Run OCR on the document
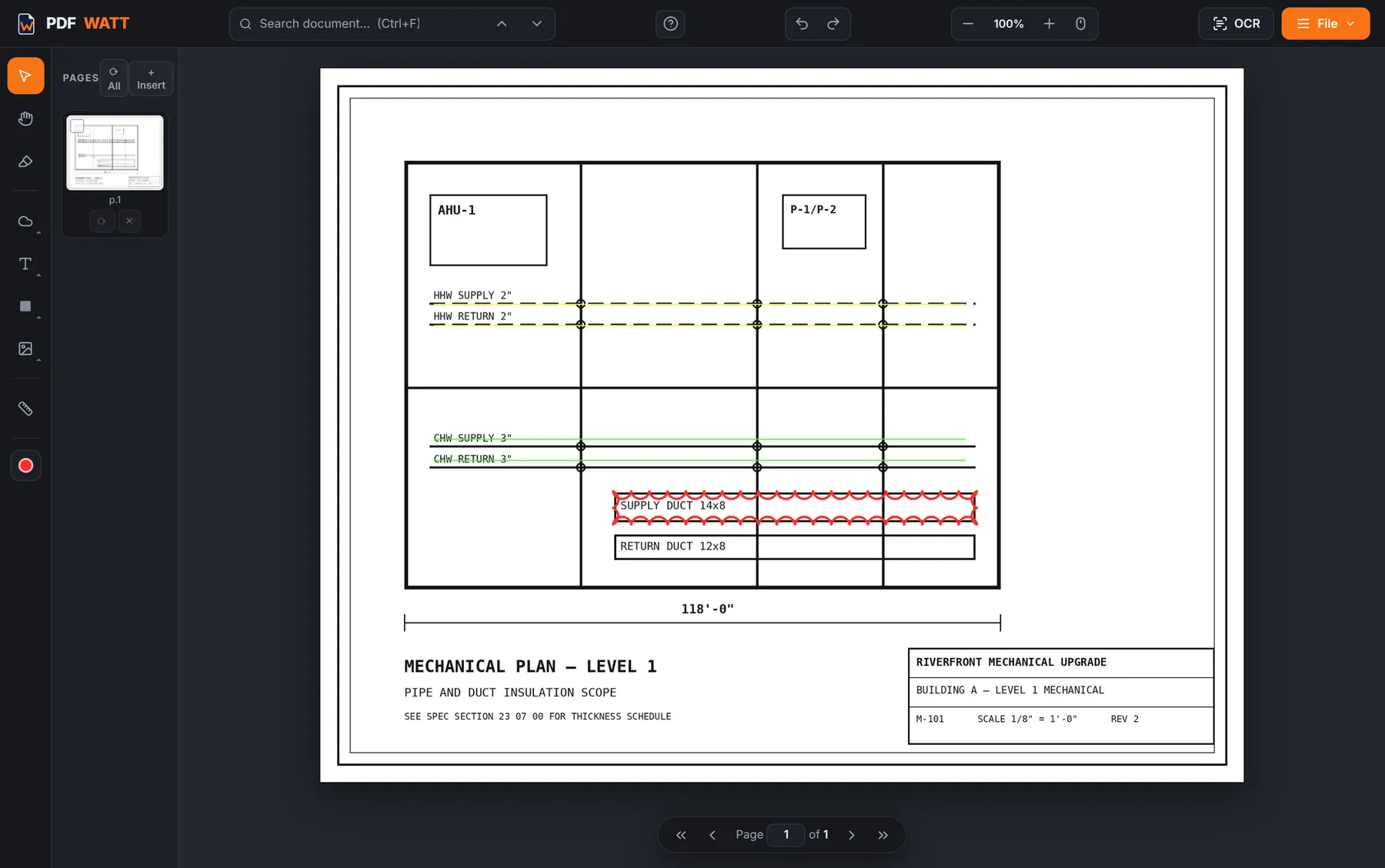 coord(1236,24)
